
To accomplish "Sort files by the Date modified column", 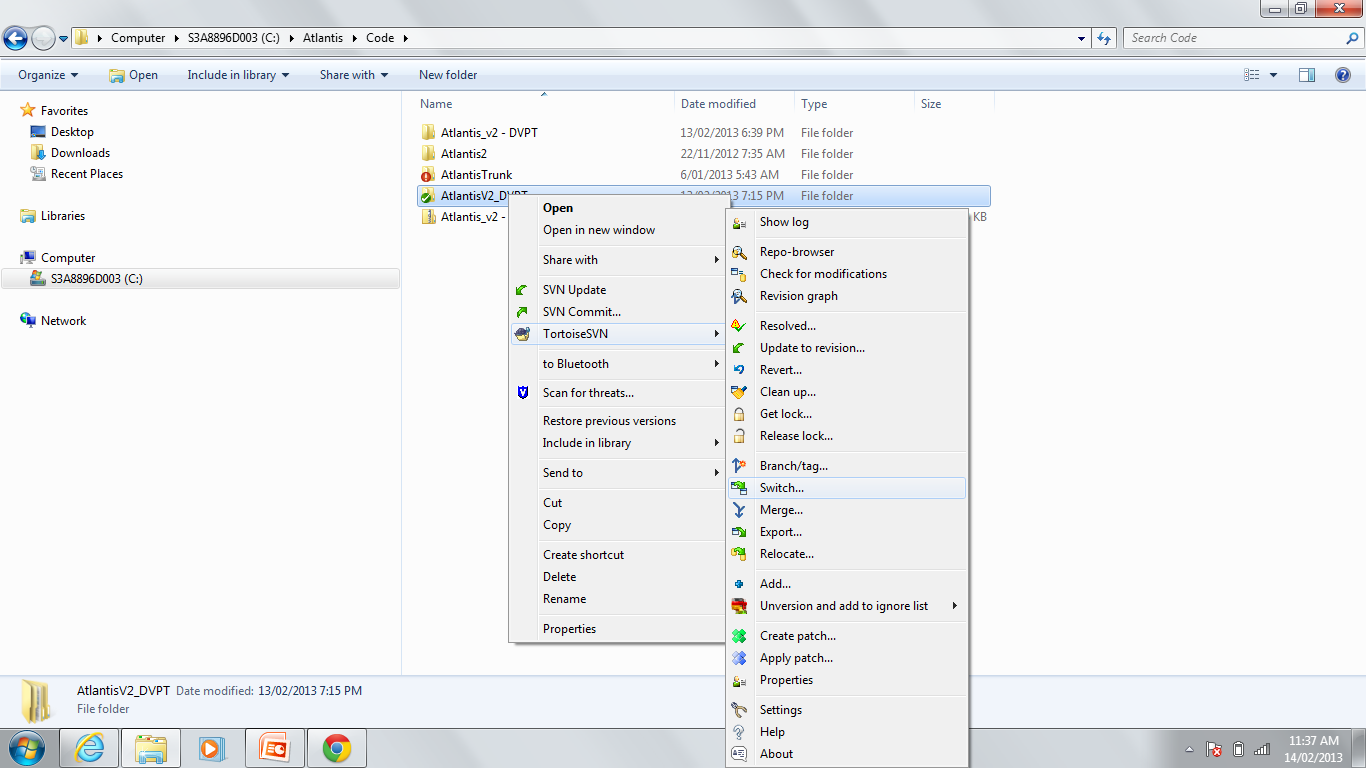I will tap(718, 104).
